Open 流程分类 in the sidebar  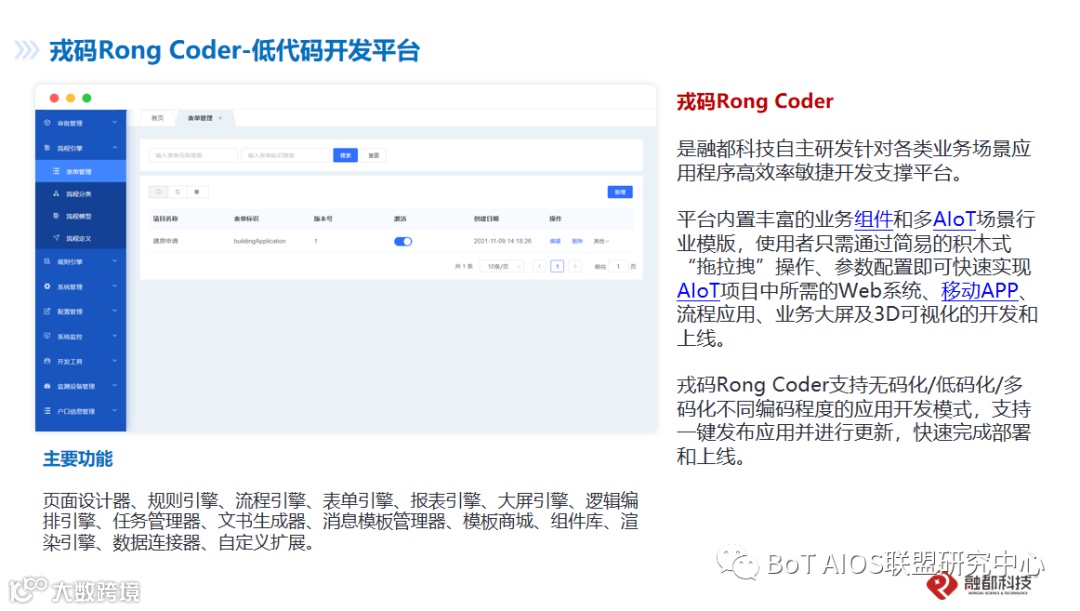(x=81, y=194)
